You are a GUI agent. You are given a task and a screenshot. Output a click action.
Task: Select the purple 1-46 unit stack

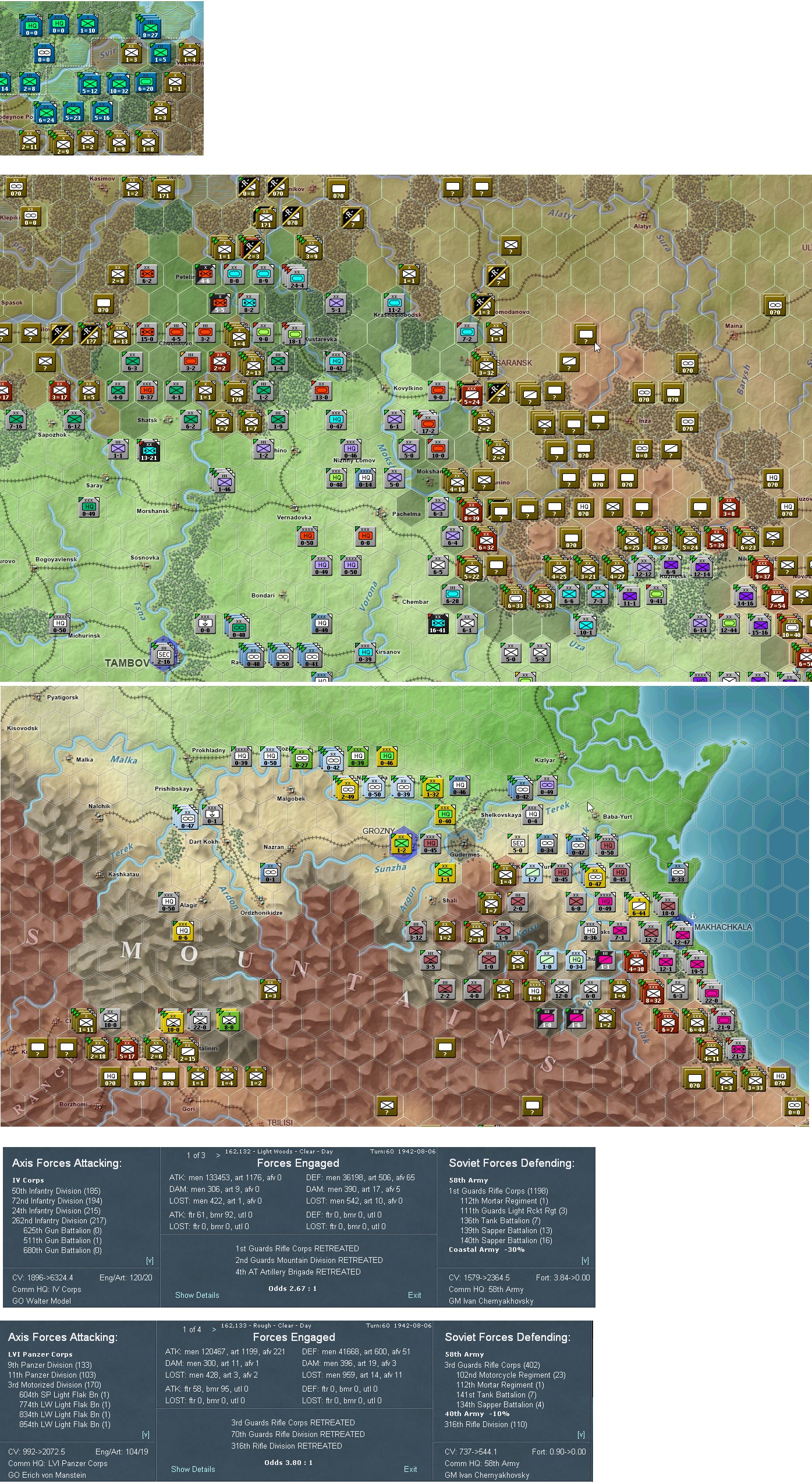point(225,482)
